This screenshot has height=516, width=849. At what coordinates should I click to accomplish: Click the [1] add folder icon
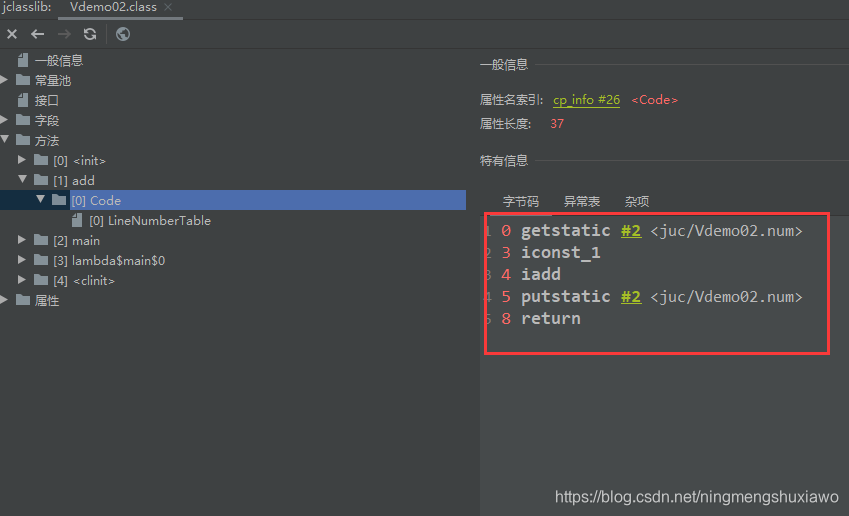41,180
